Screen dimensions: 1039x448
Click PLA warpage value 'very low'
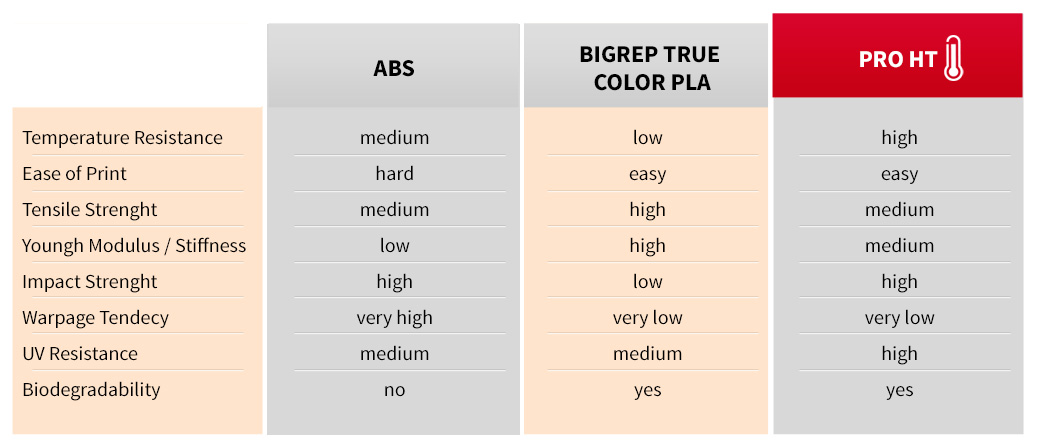pyautogui.click(x=648, y=318)
